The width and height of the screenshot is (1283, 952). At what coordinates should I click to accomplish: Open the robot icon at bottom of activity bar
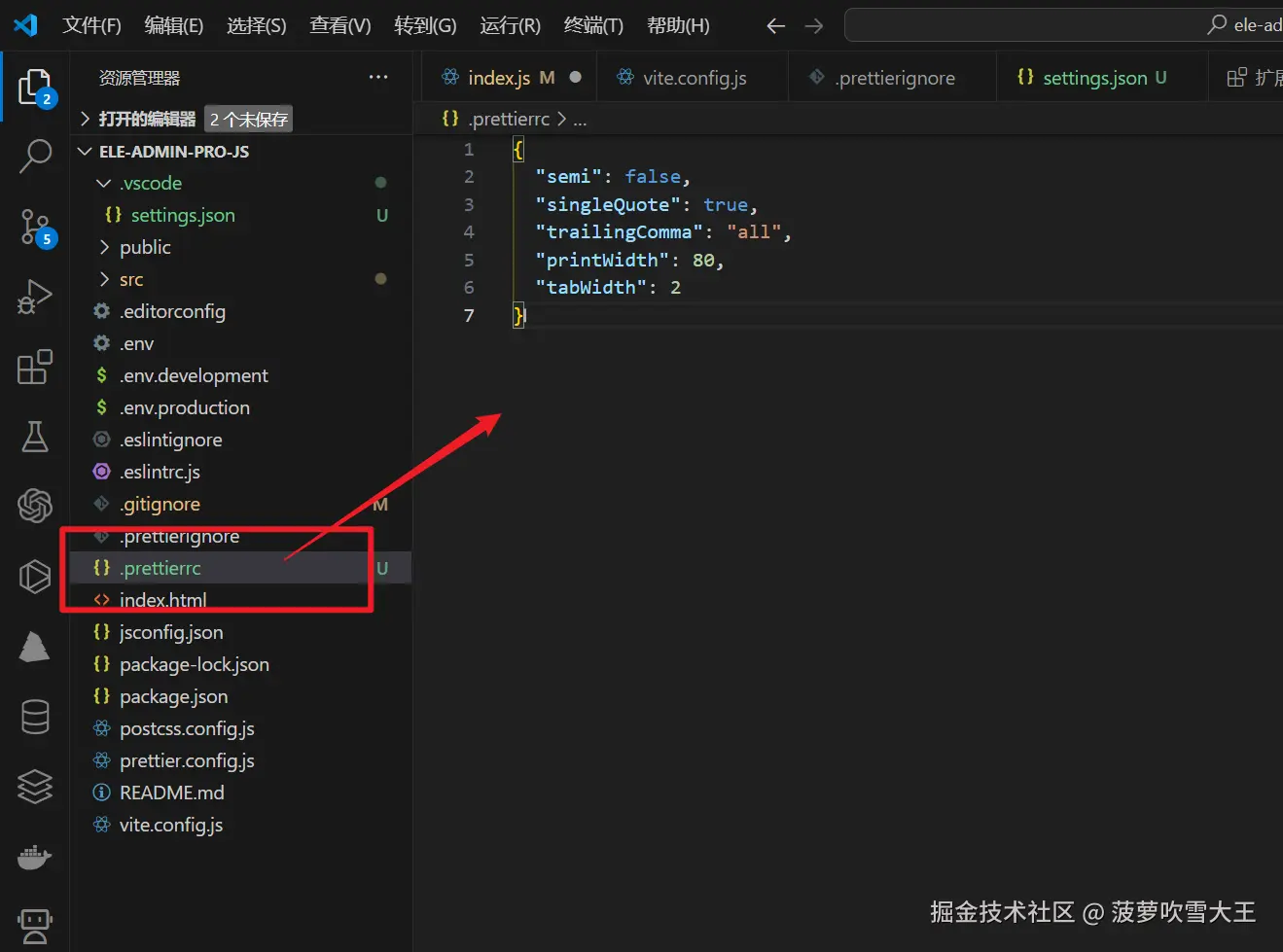[35, 926]
